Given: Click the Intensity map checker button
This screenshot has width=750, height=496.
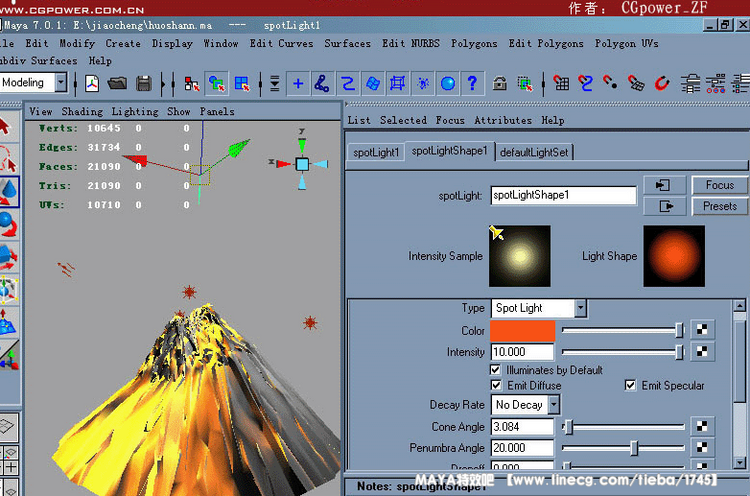Looking at the screenshot, I should (702, 352).
